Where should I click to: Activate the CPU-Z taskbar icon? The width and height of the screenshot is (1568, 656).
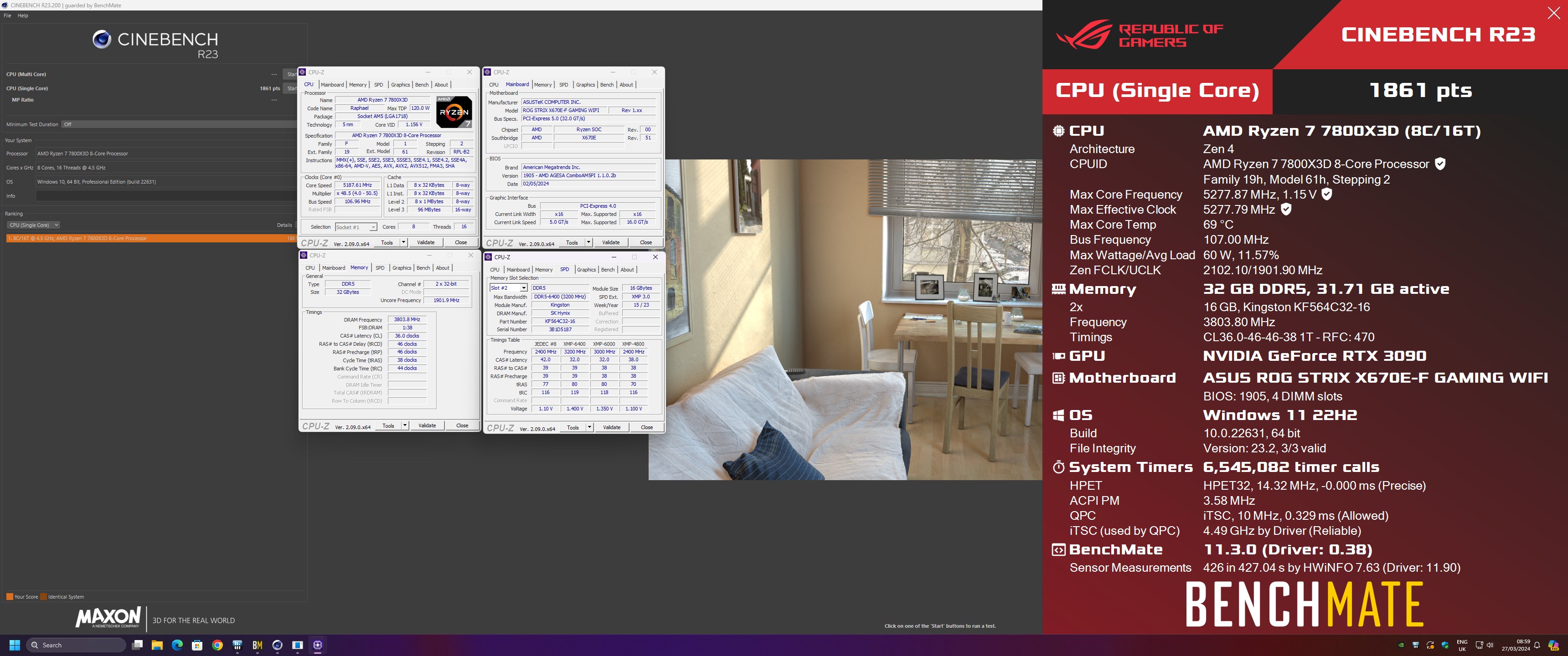pyautogui.click(x=318, y=645)
